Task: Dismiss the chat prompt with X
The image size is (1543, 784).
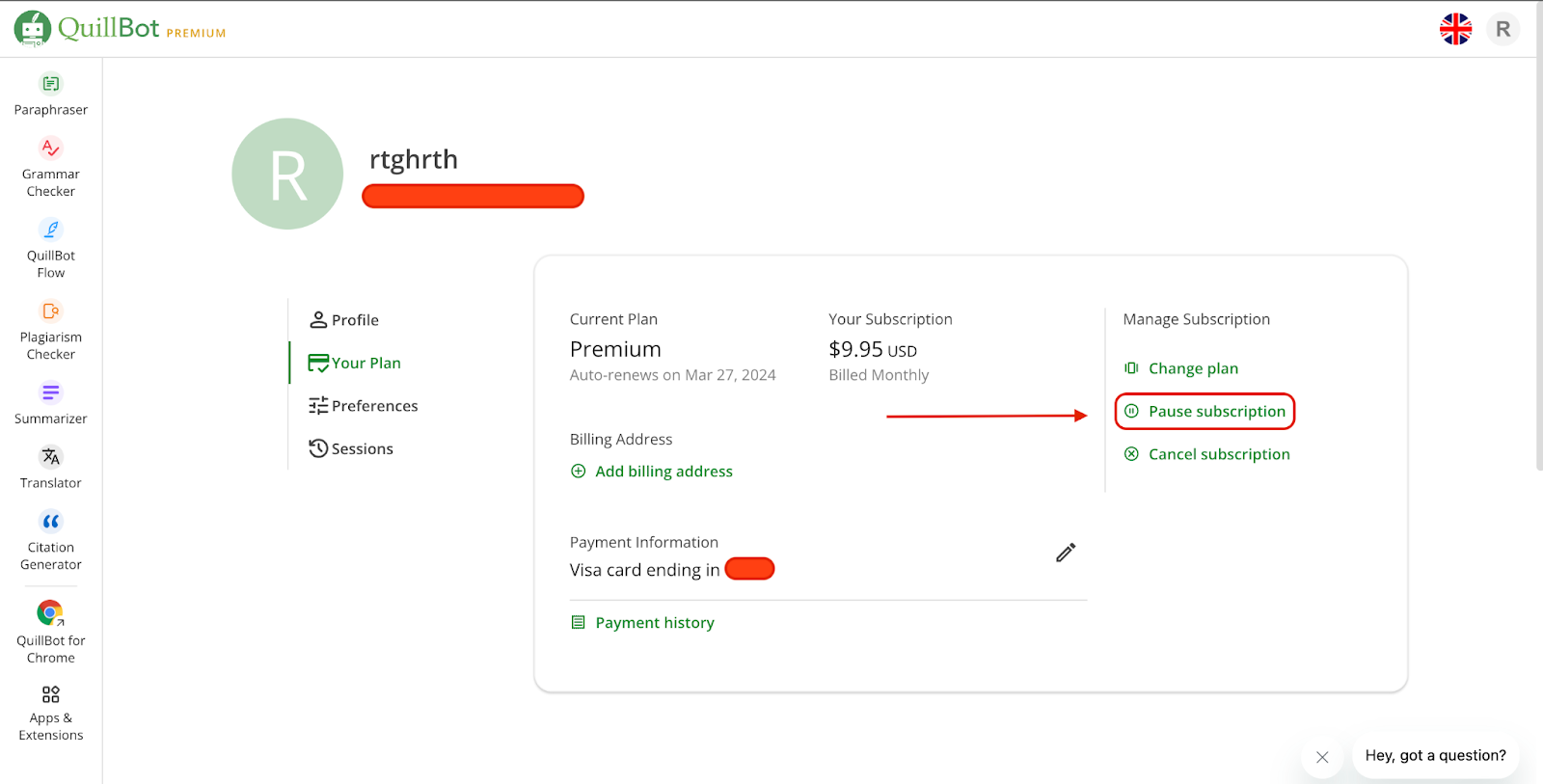Action: 1322,757
